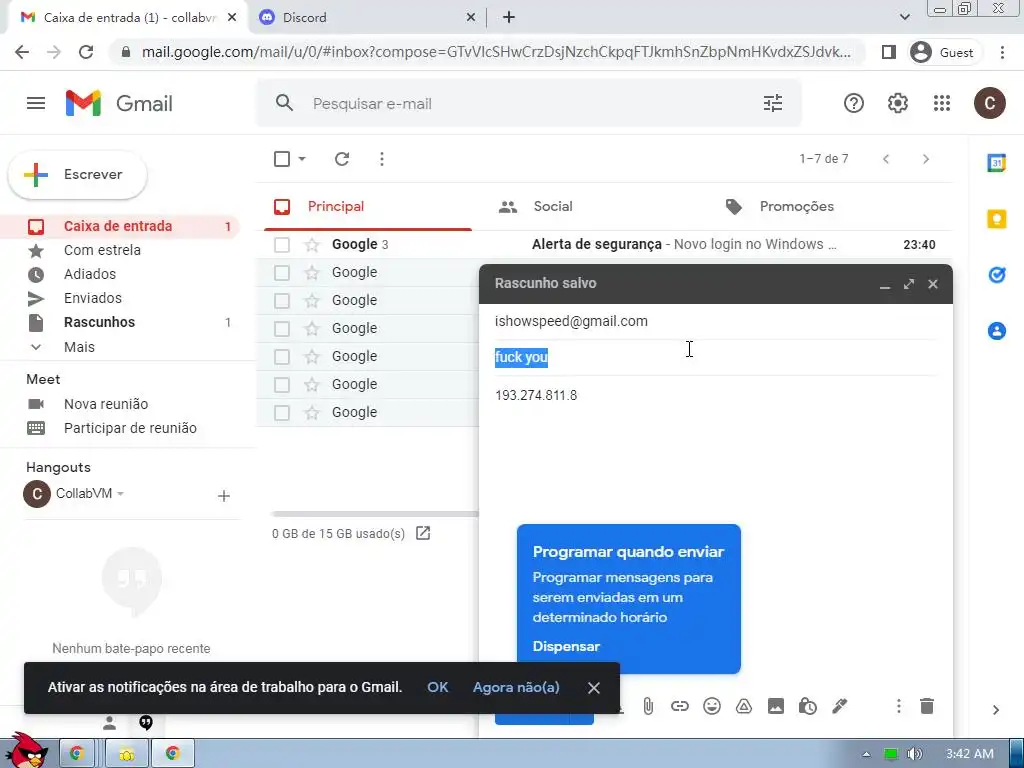
Task: Click the Escrever compose button
Action: 78,174
